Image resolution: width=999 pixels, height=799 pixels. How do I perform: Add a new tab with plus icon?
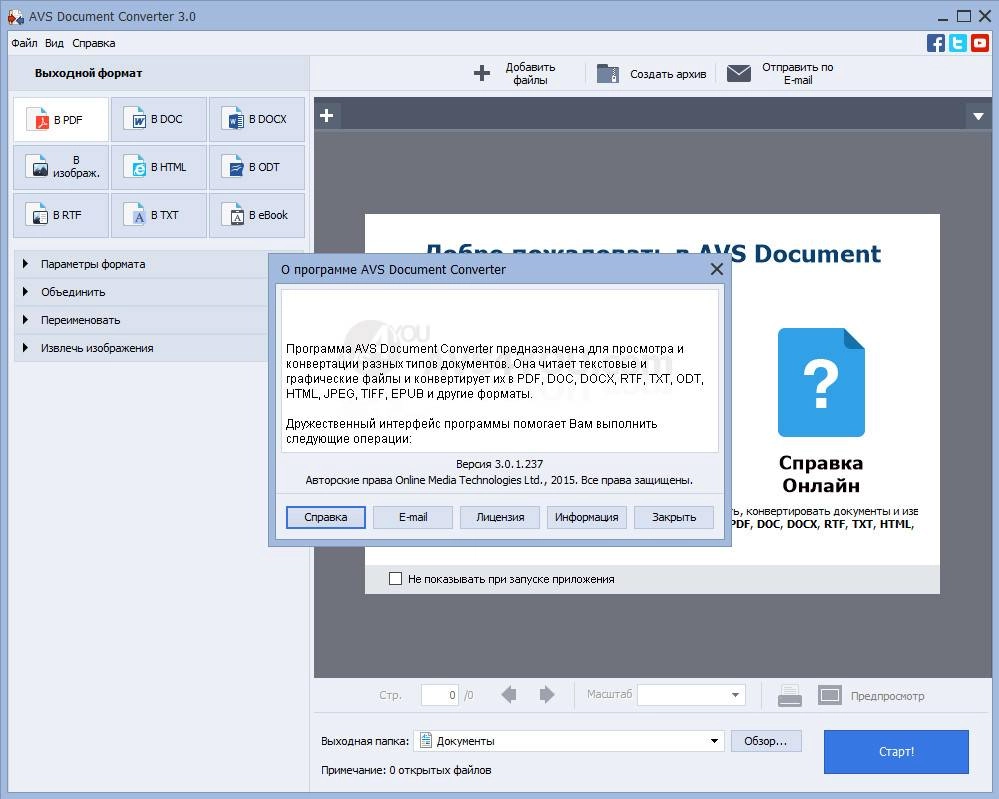(x=327, y=116)
